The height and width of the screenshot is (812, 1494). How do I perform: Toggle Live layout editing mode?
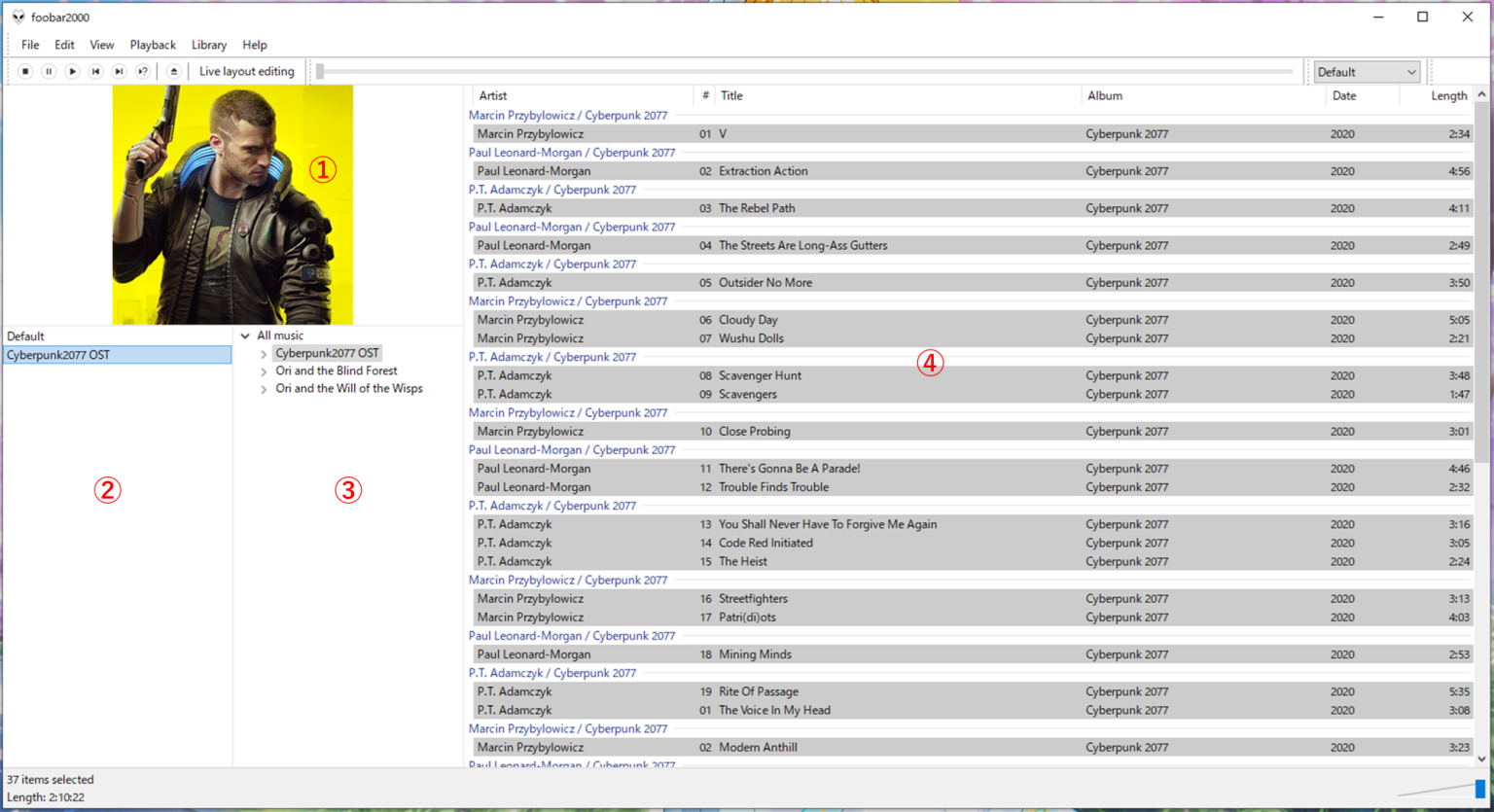pyautogui.click(x=246, y=71)
